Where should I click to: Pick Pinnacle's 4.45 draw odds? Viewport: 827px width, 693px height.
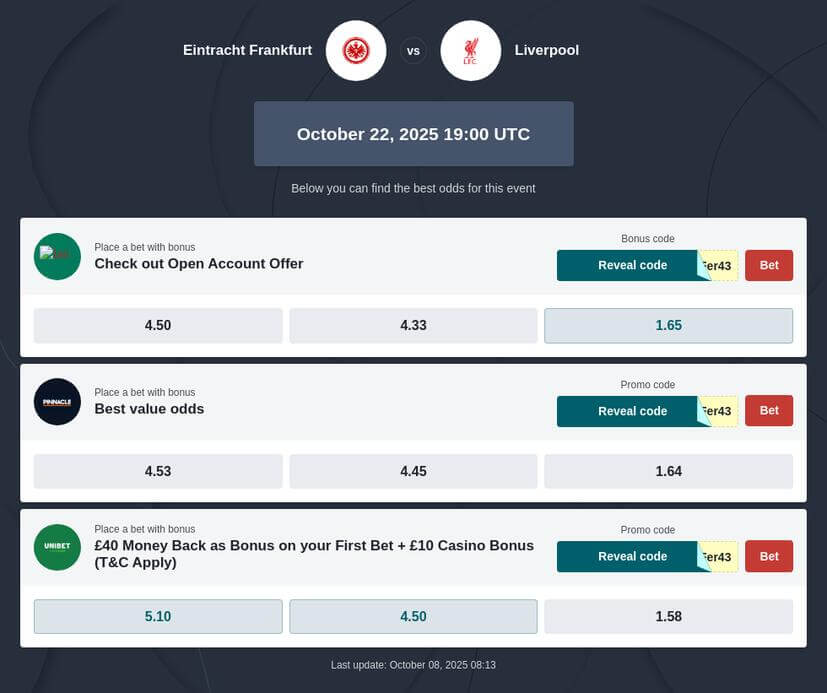coord(413,471)
